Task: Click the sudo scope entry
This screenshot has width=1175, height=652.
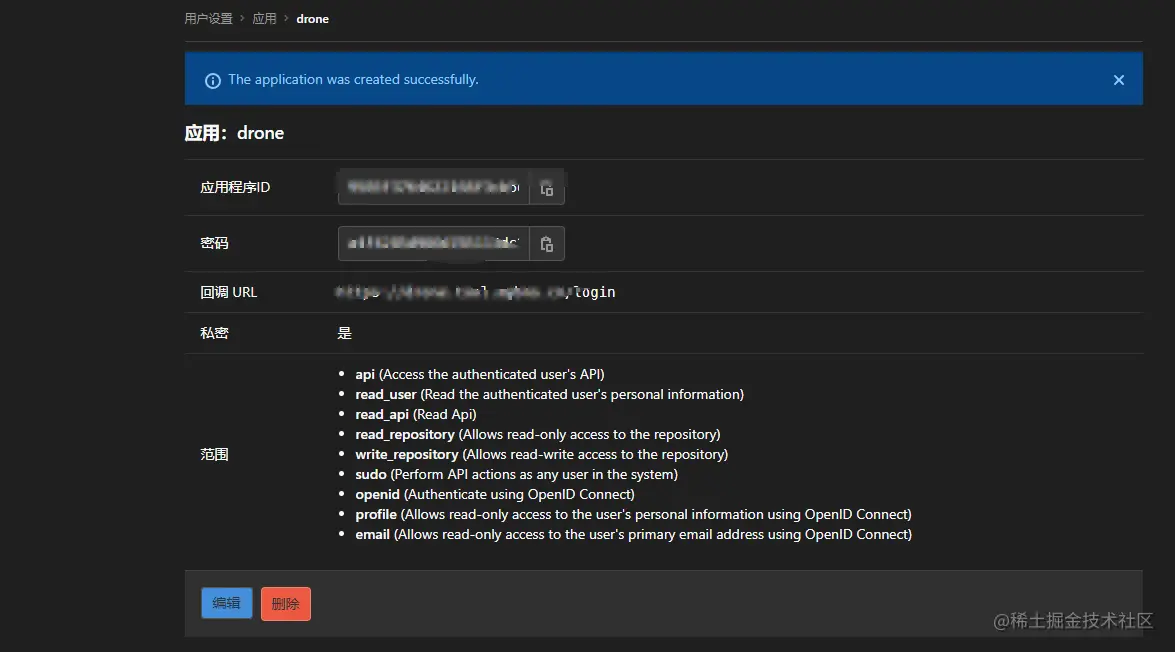Action: tap(370, 474)
